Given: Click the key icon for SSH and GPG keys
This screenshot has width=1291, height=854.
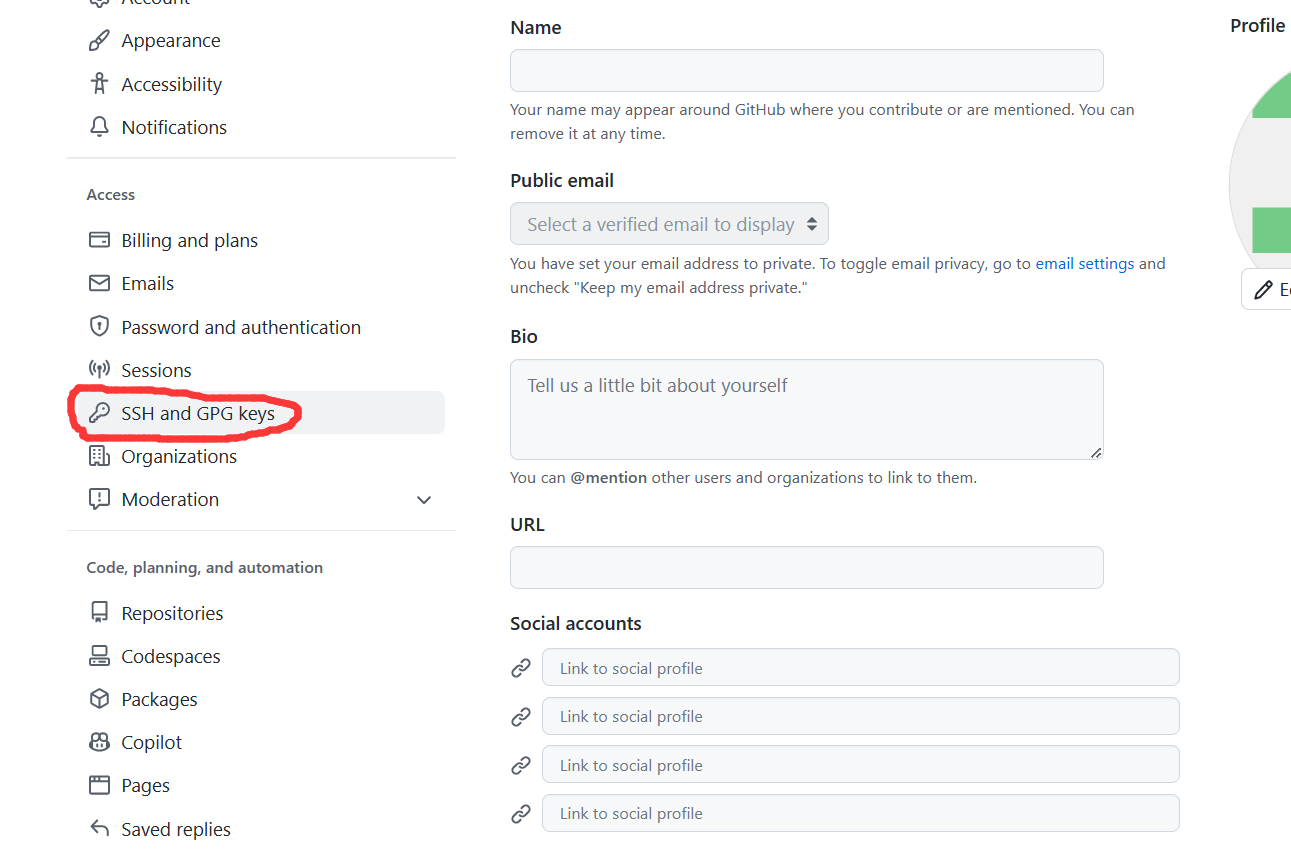Looking at the screenshot, I should coord(99,413).
